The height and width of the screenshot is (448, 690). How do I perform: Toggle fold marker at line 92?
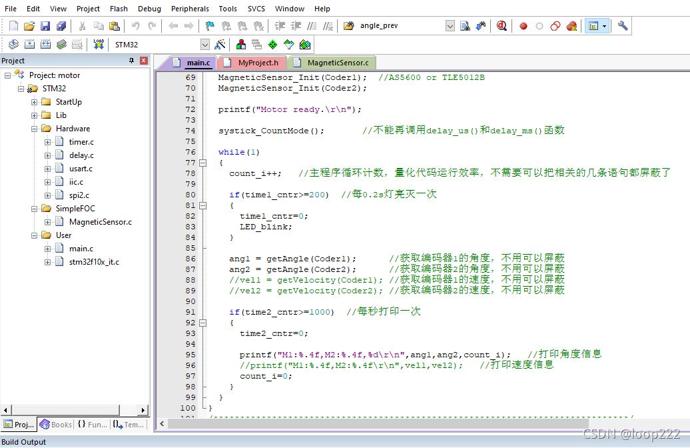click(x=203, y=323)
